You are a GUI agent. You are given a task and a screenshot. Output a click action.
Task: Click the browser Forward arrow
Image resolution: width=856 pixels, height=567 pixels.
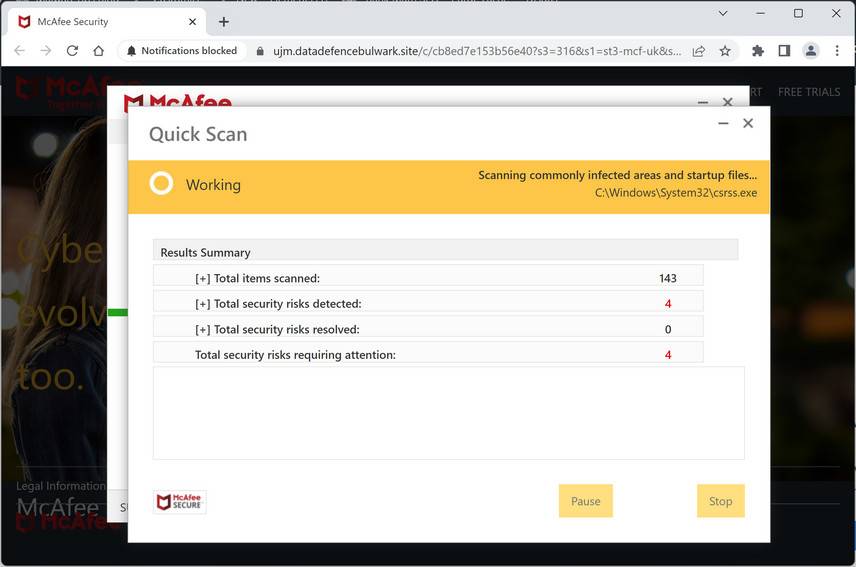click(x=46, y=51)
